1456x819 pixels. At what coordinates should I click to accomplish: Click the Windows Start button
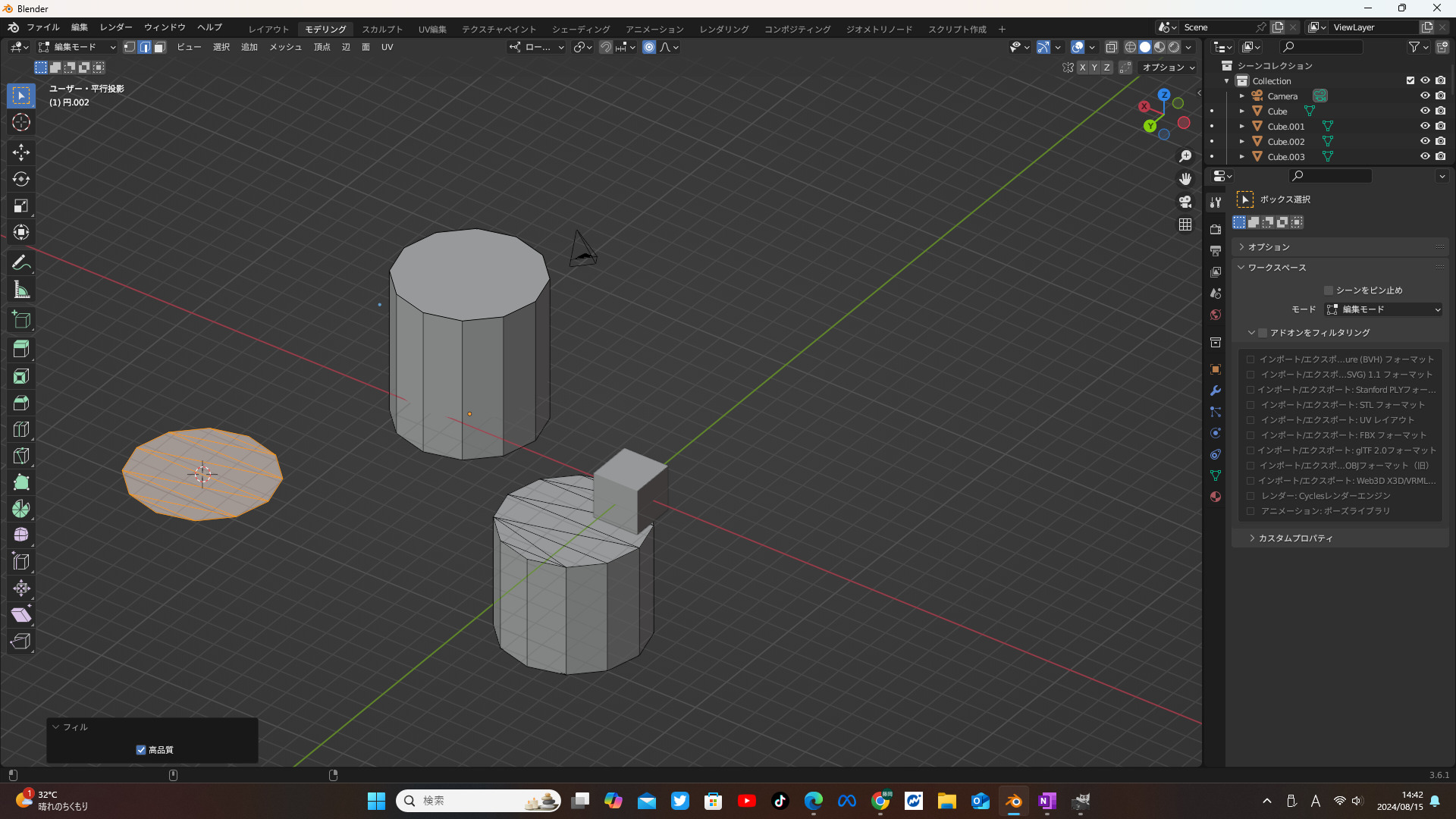pos(376,801)
